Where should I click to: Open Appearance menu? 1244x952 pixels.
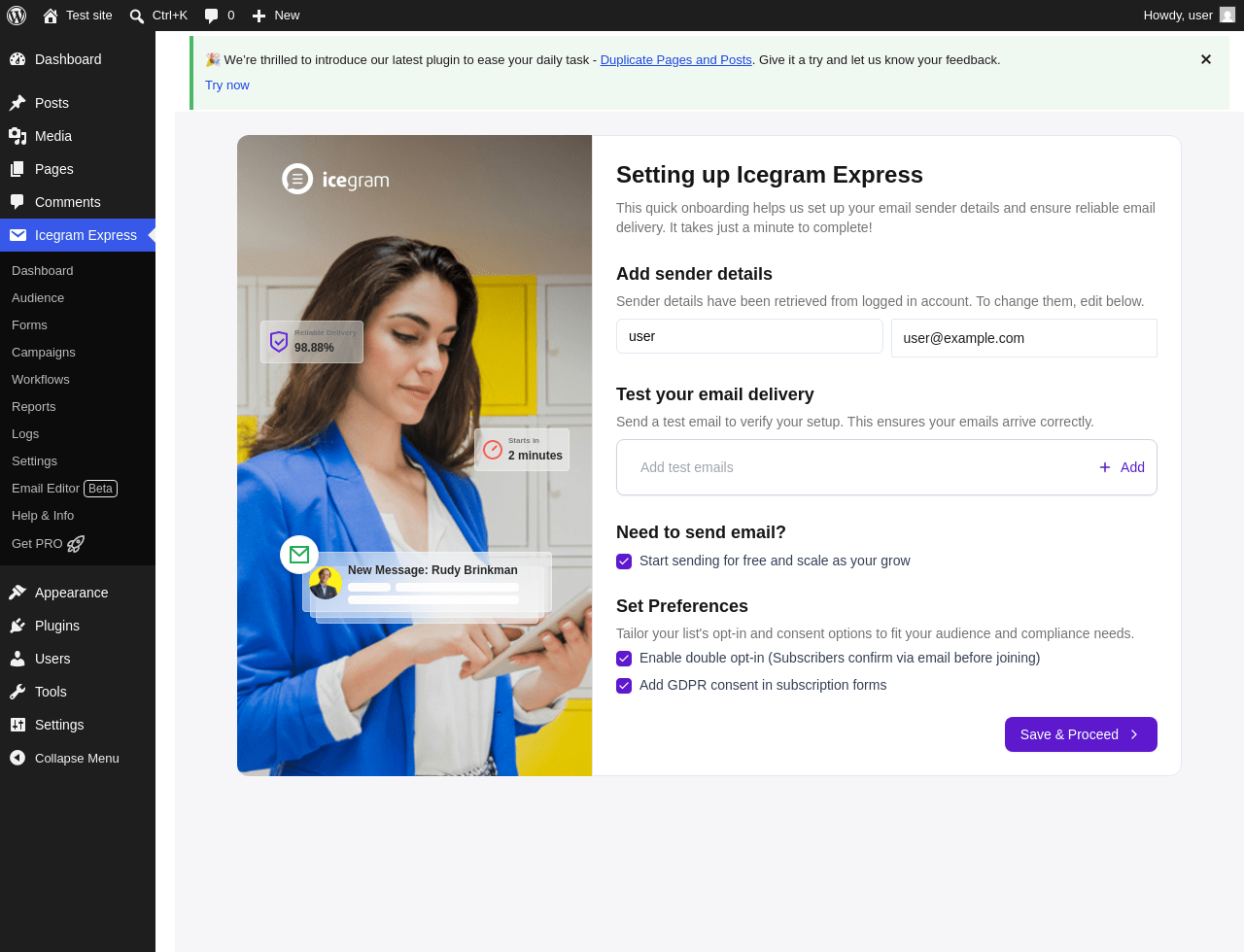(78, 593)
